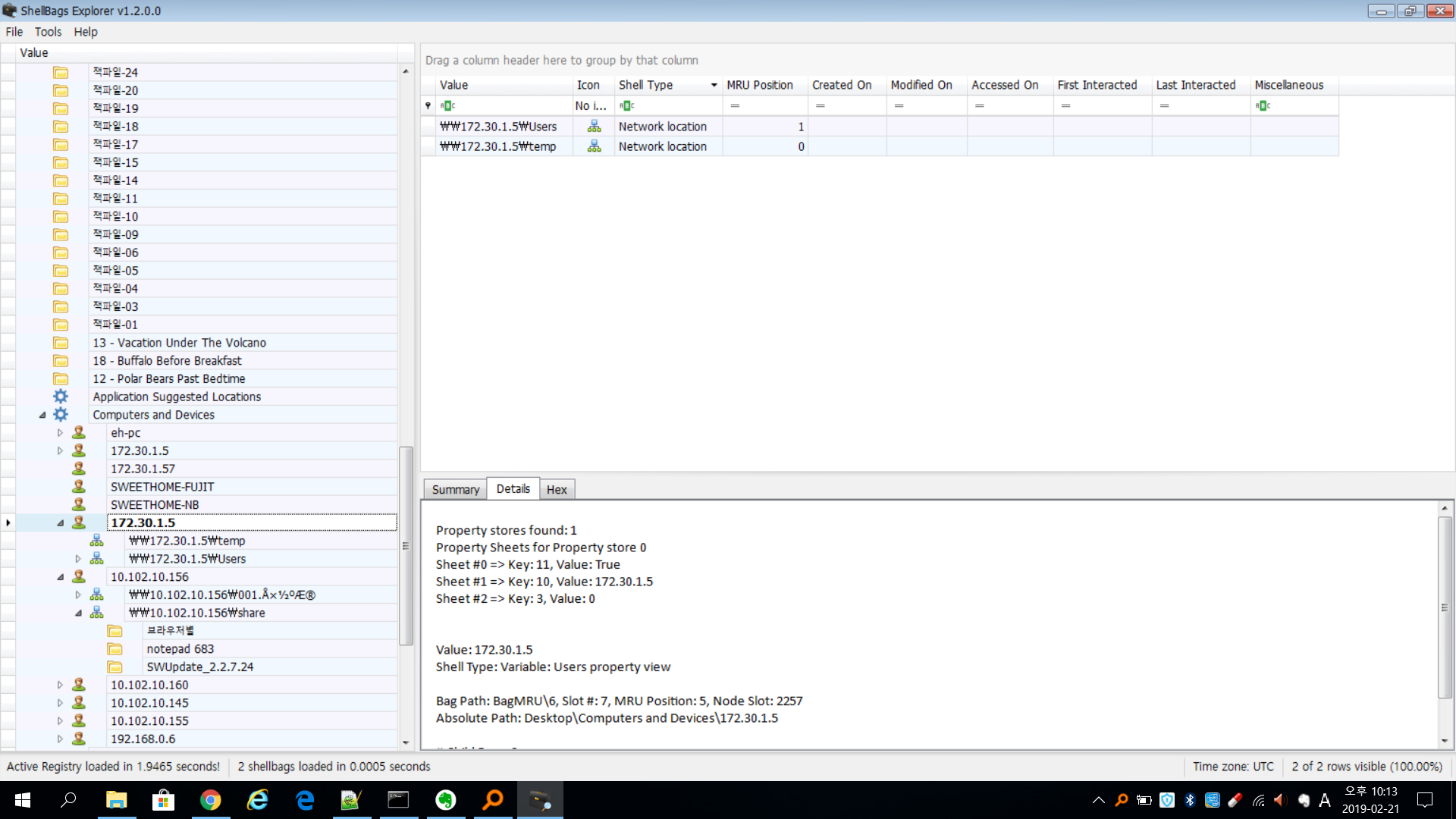The width and height of the screenshot is (1456, 819).
Task: Click network icon next to \\172.30.1.5\temp tree node
Action: (96, 541)
